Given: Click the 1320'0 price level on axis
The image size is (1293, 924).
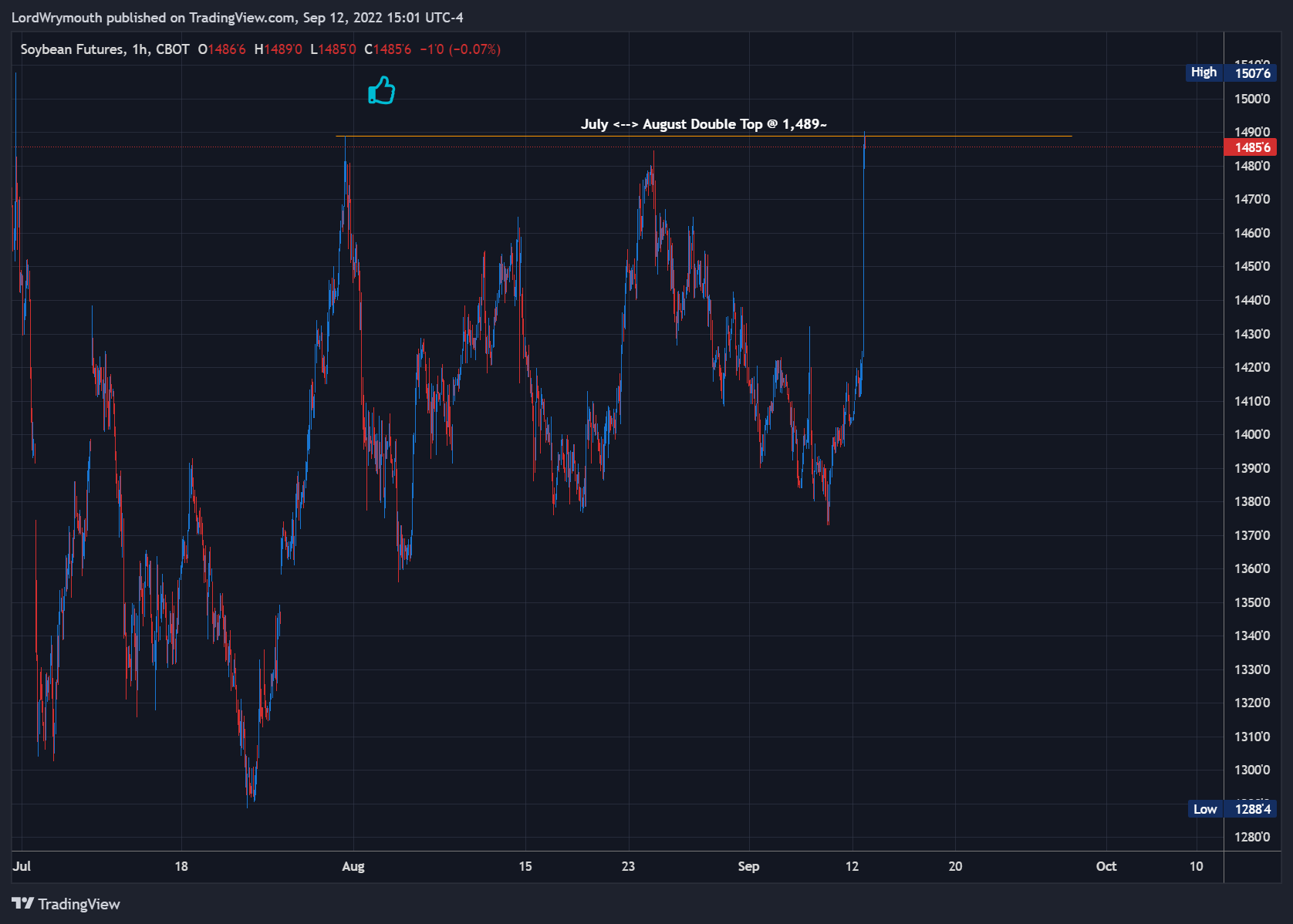Looking at the screenshot, I should 1252,703.
